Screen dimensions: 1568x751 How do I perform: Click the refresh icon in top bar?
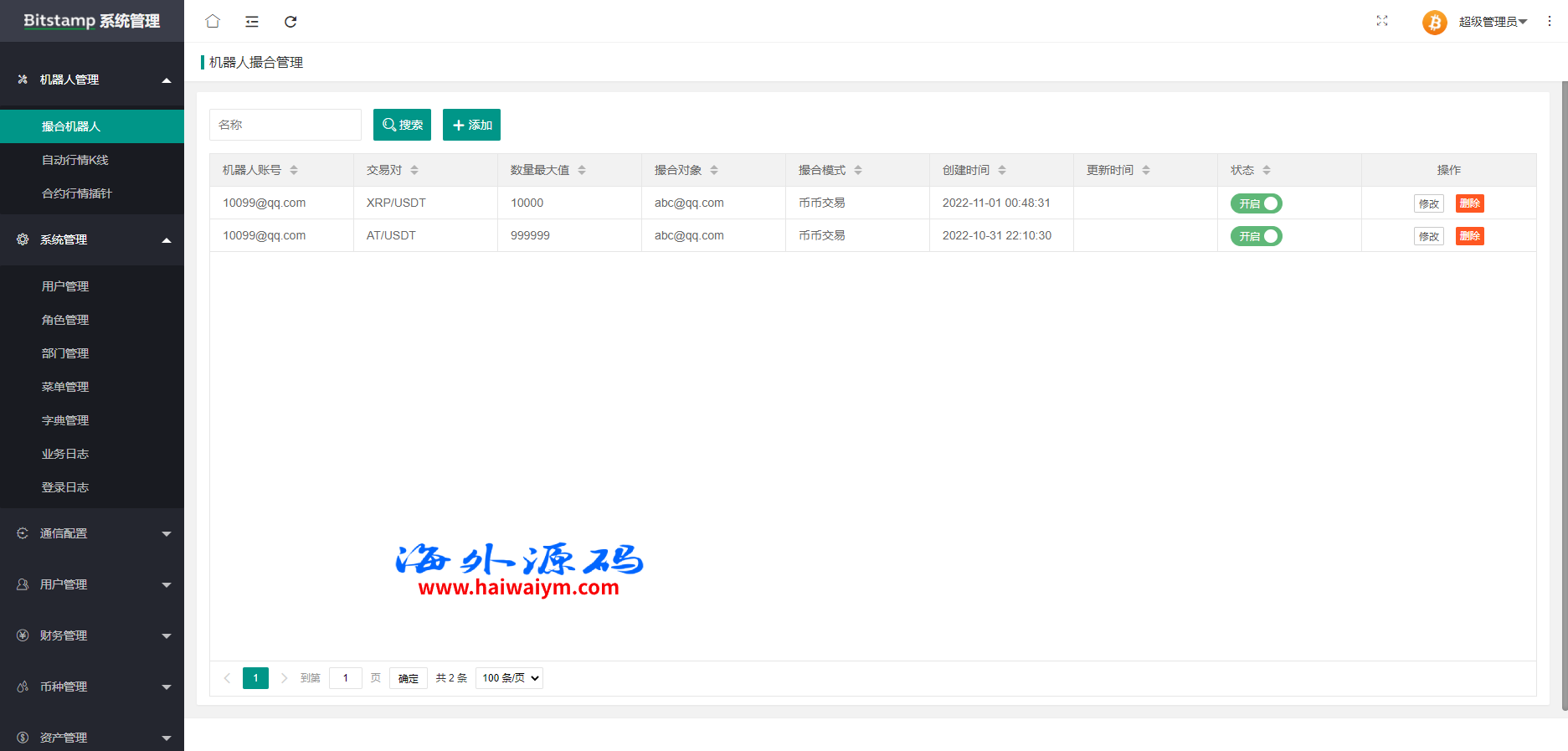tap(290, 22)
